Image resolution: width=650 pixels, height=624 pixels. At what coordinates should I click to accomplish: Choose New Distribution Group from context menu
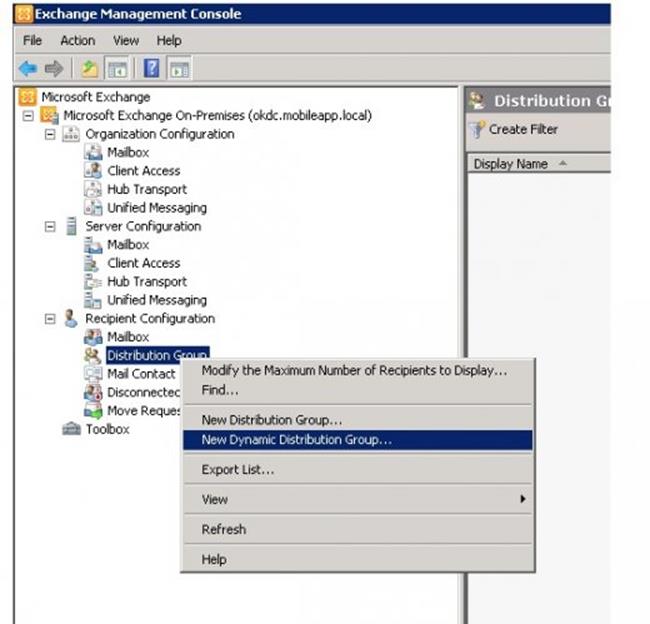pos(358,420)
